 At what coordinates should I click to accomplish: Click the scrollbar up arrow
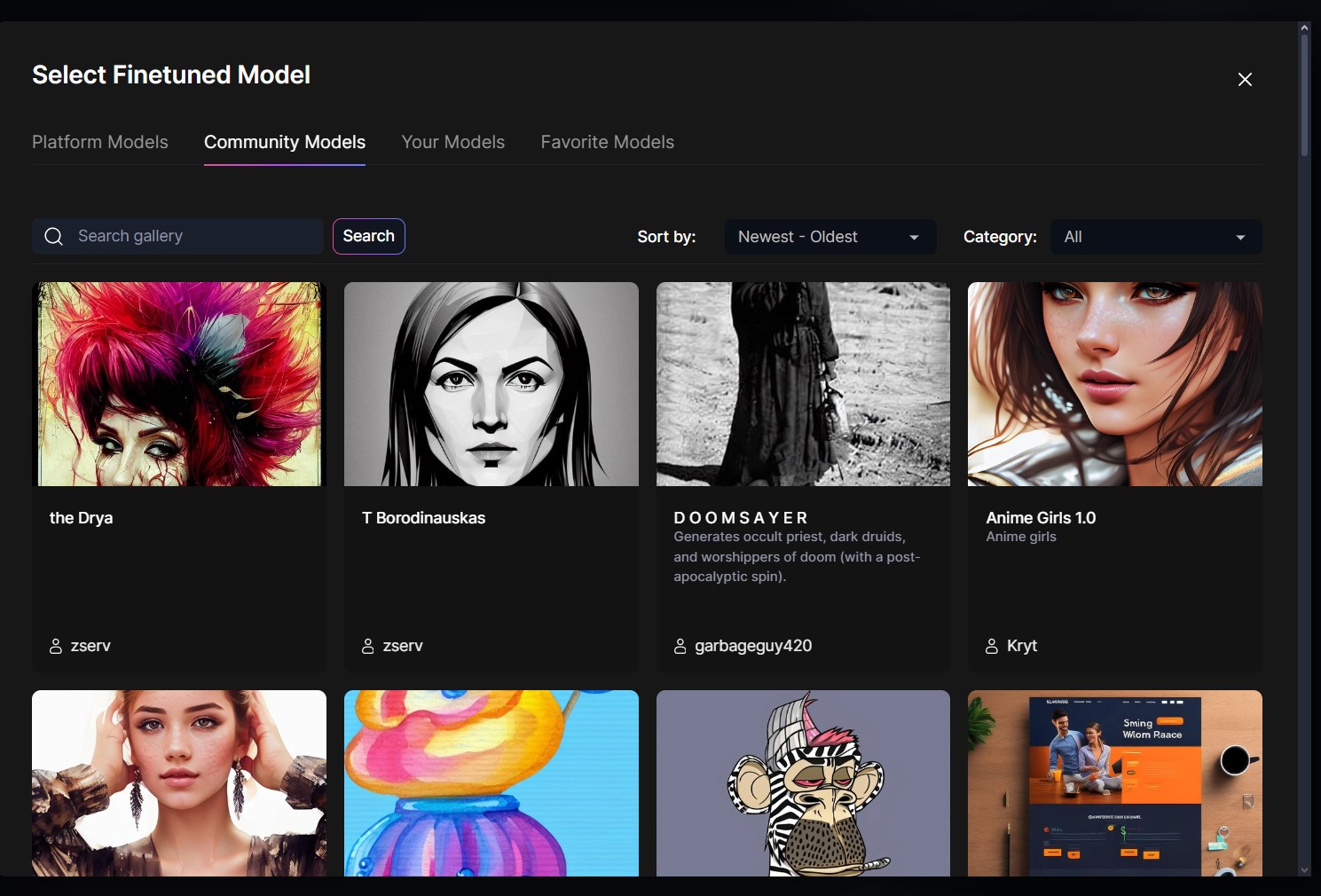(x=1304, y=28)
